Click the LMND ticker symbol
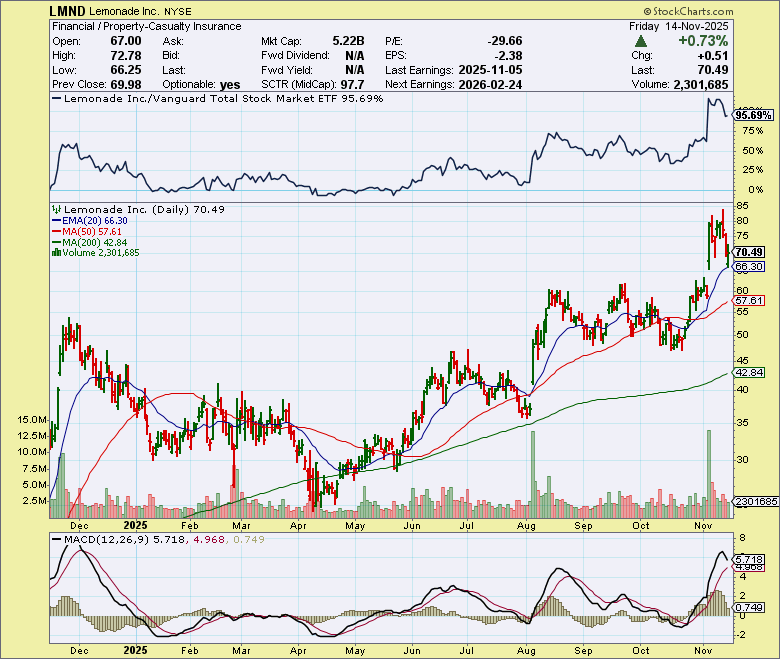Screen dimensions: 780x659 (68, 11)
